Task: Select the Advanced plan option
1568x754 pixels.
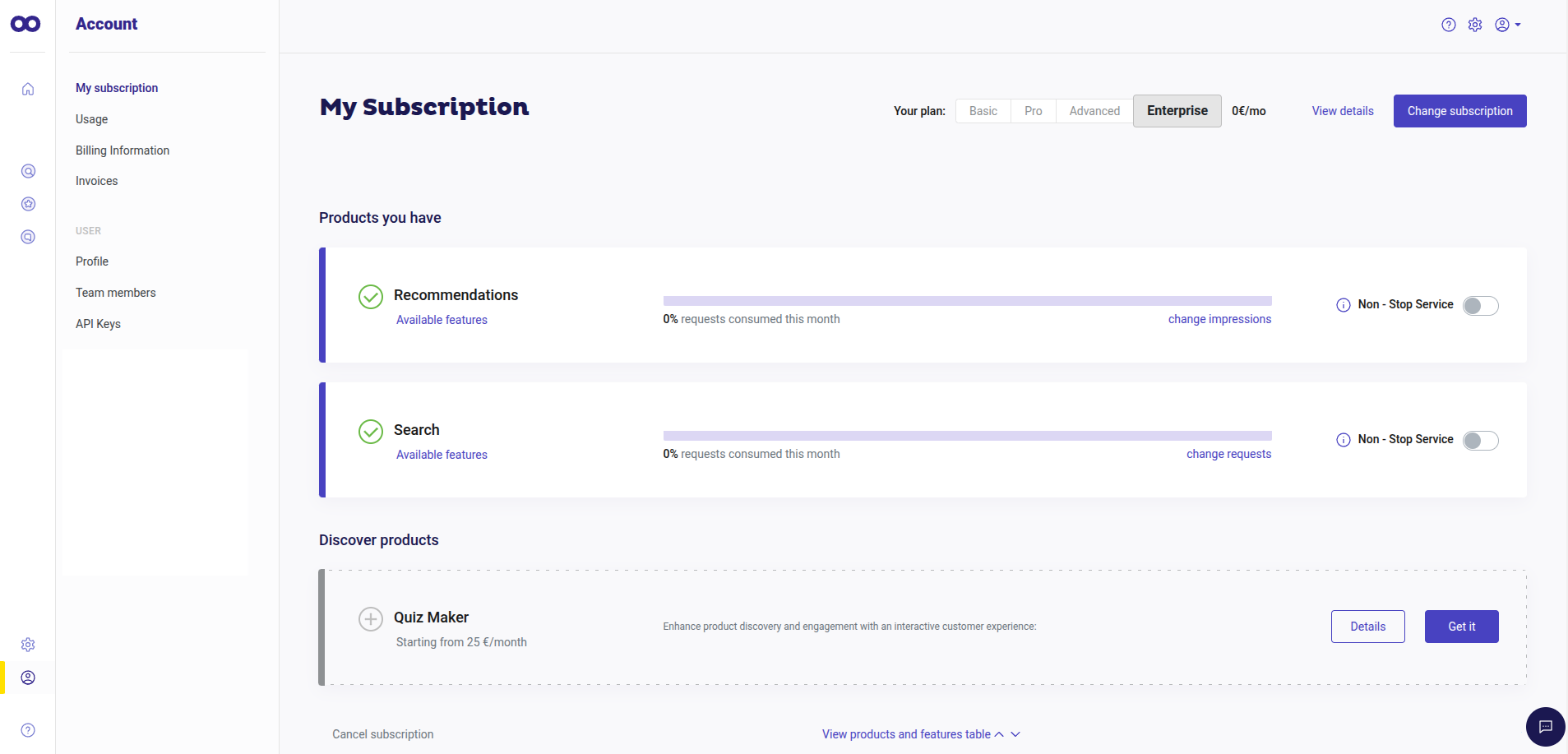Action: tap(1094, 111)
